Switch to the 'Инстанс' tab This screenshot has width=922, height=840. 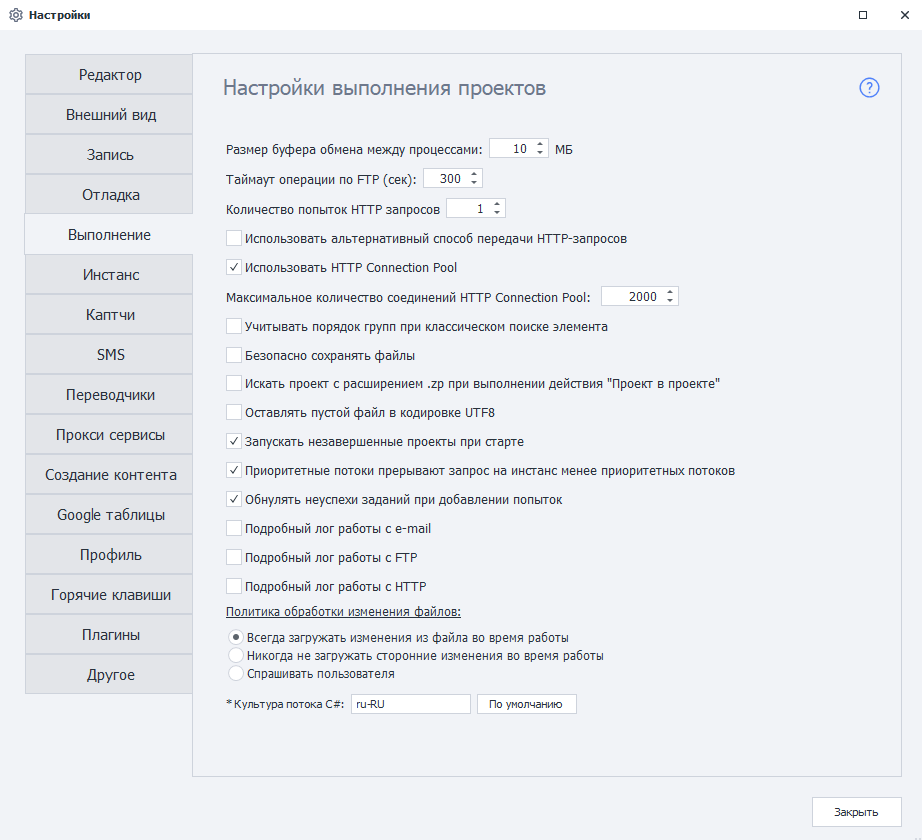110,275
